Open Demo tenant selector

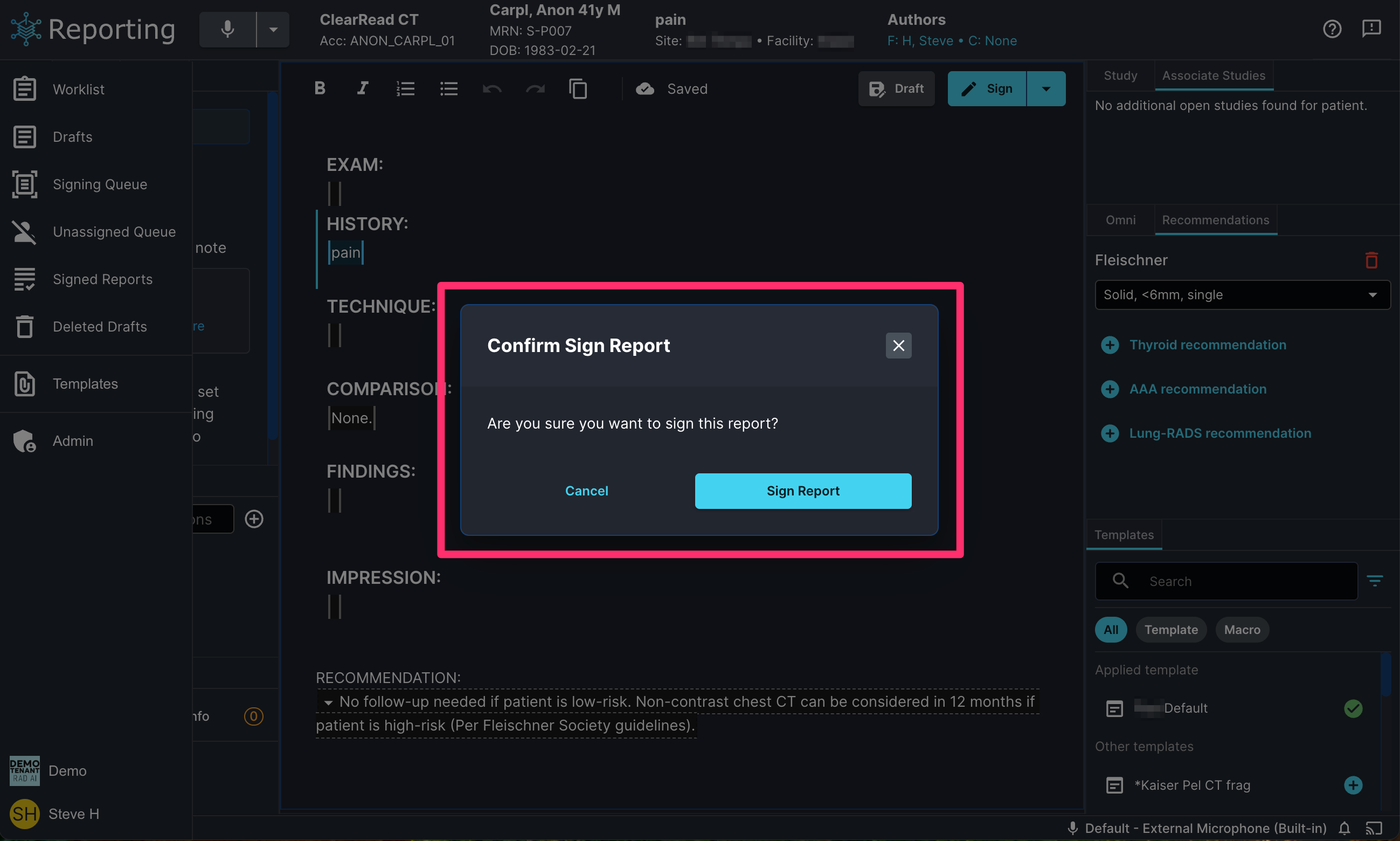click(x=48, y=771)
